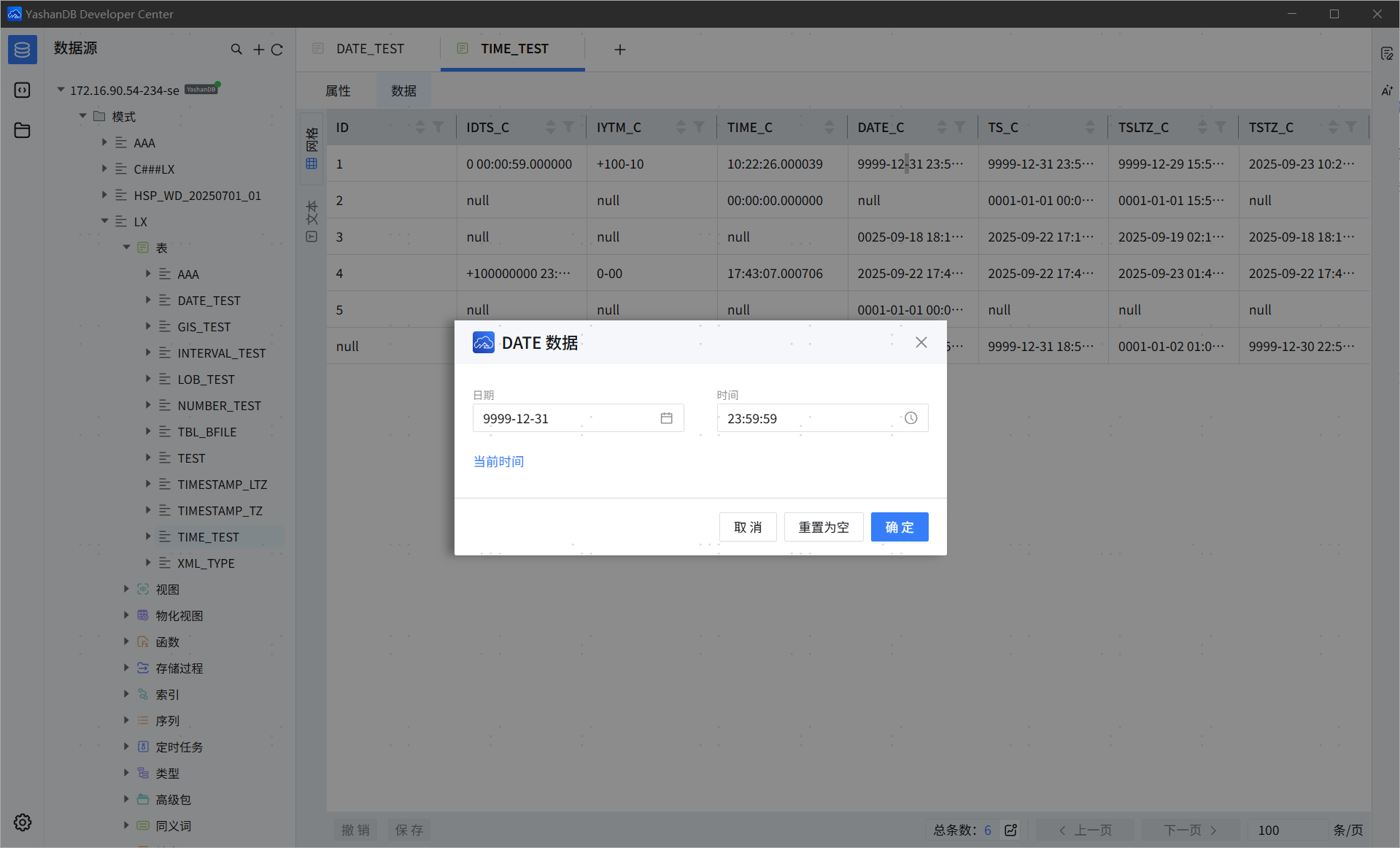The image size is (1400, 848).
Task: Switch to the DATE_TEST tab
Action: [369, 49]
